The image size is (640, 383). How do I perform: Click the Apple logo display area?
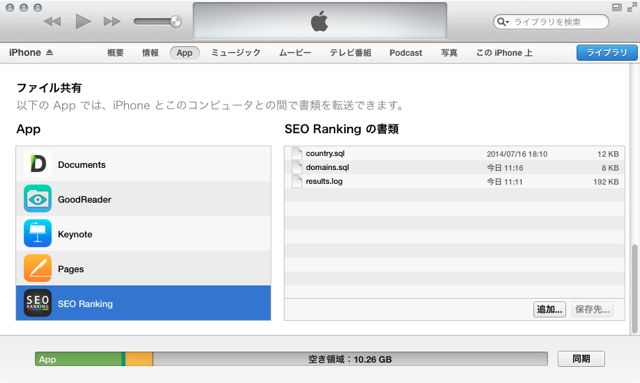(320, 20)
